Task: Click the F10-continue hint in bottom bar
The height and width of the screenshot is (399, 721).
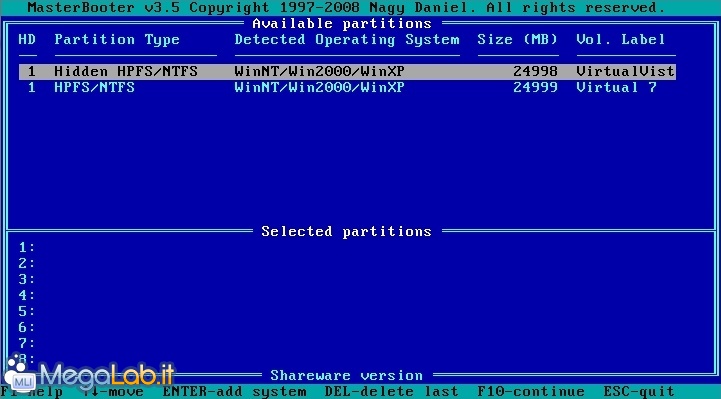Action: click(x=531, y=392)
